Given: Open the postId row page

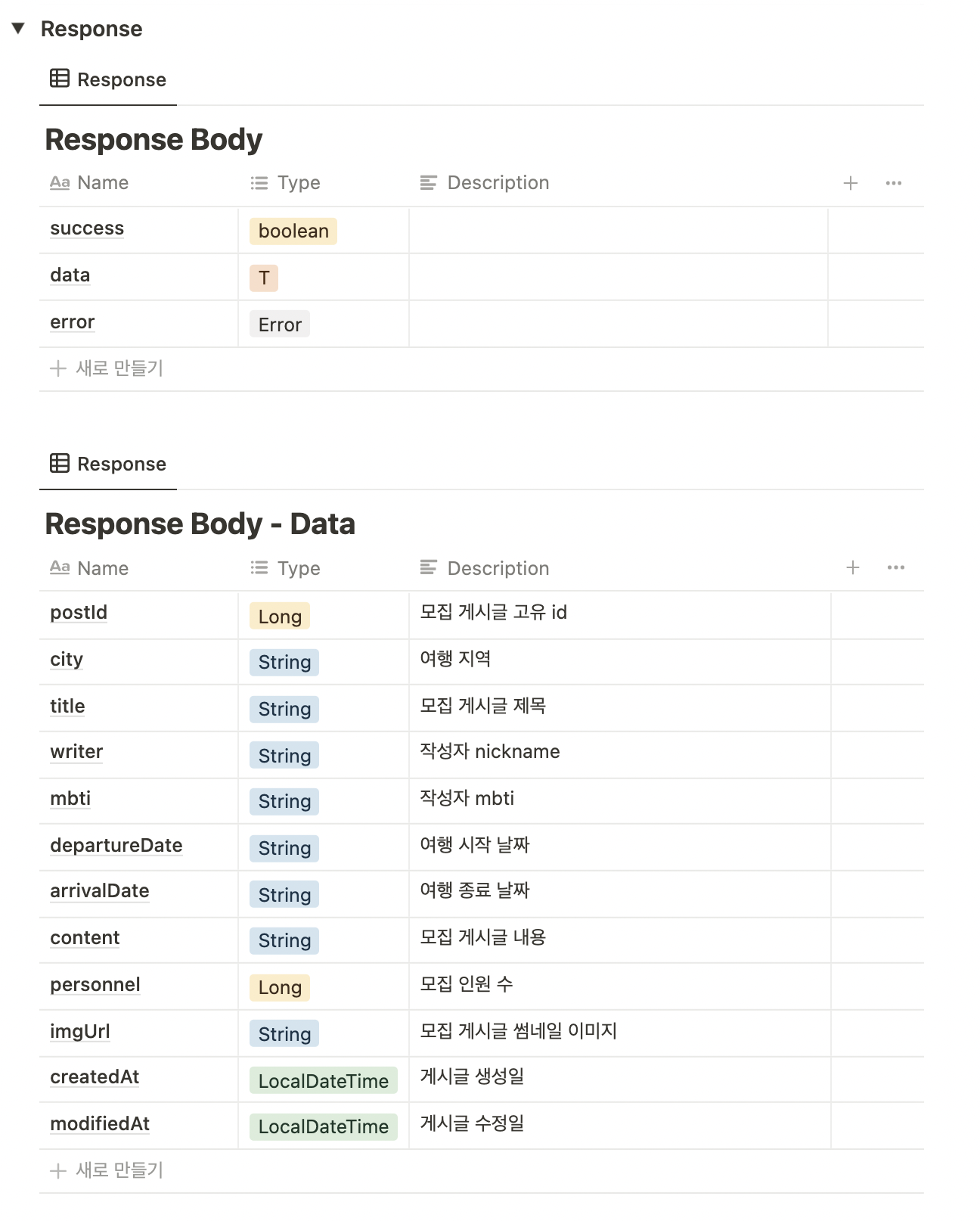Looking at the screenshot, I should coord(79,613).
